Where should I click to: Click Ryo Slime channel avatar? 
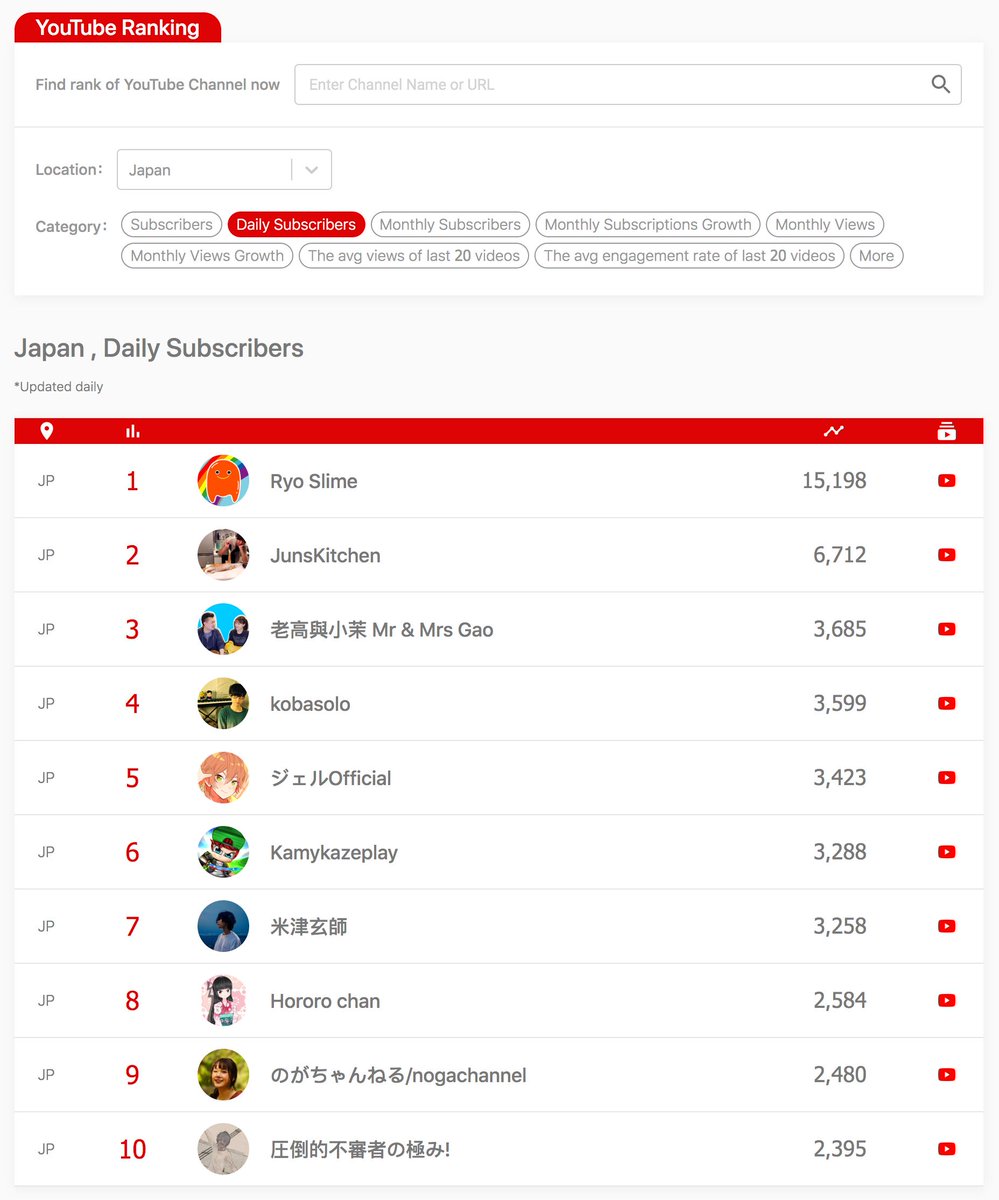click(x=223, y=481)
